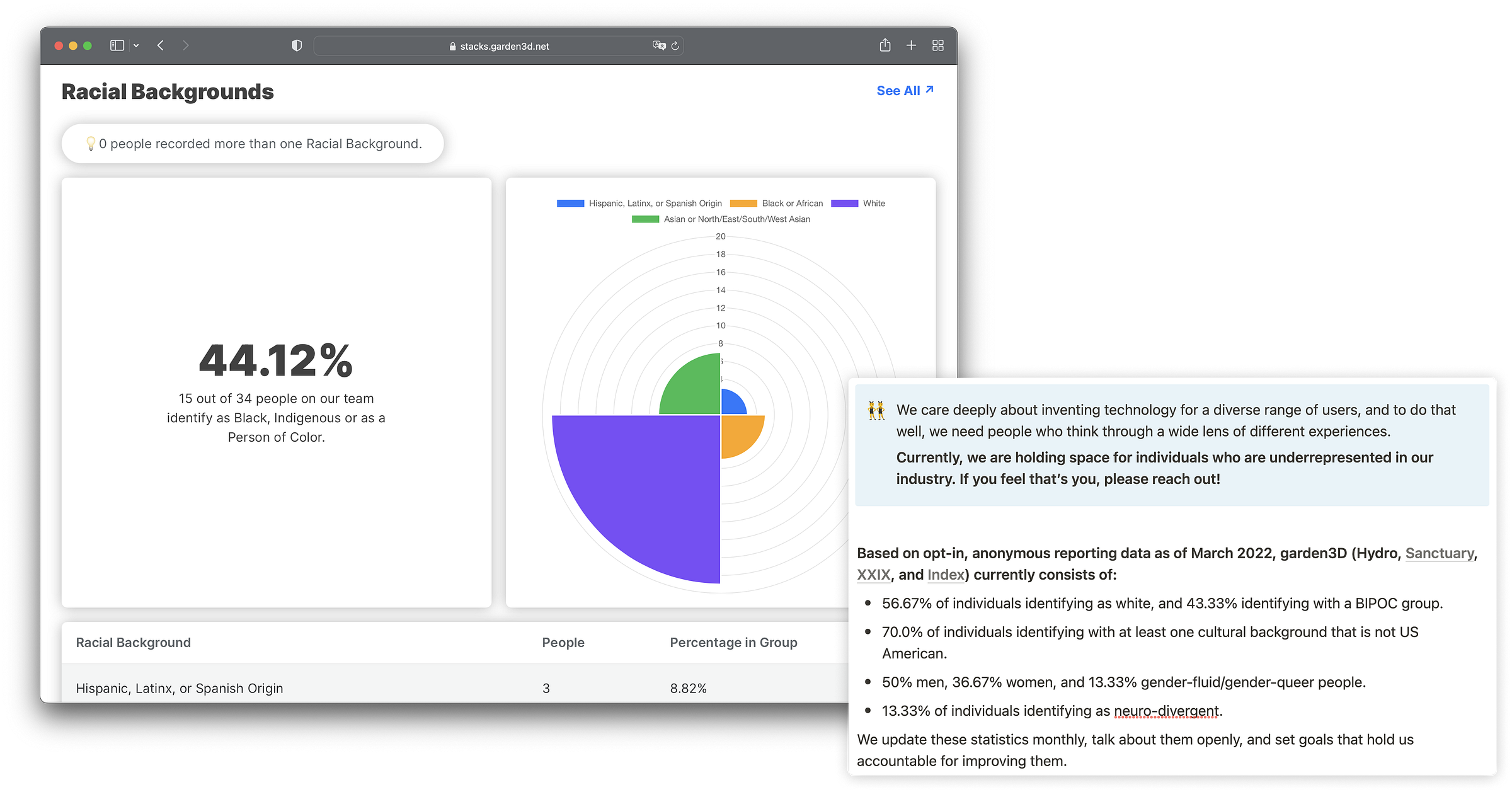Click the People column header
This screenshot has height=792, width=1512.
click(563, 643)
